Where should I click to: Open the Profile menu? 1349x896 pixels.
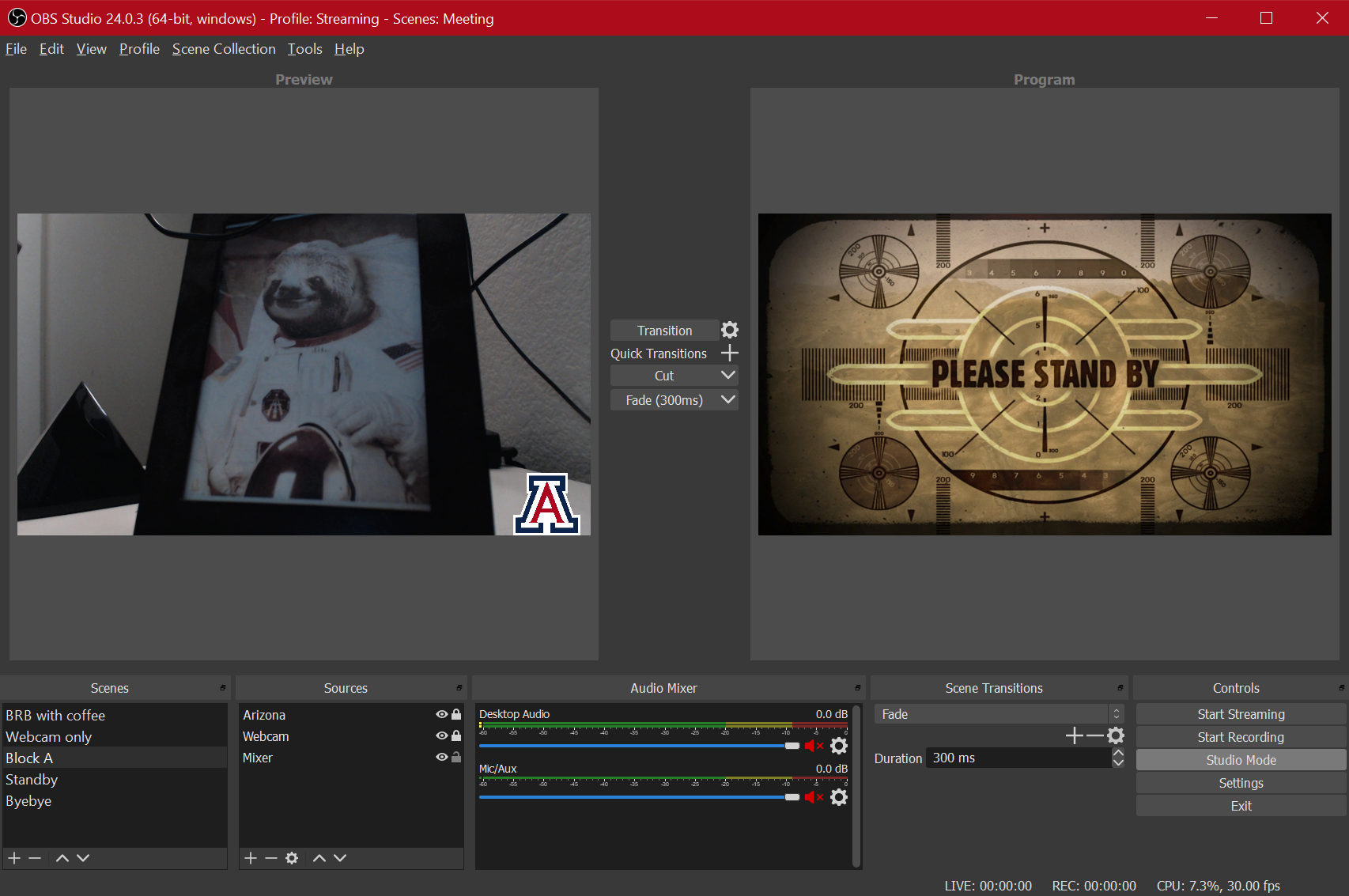[x=139, y=49]
